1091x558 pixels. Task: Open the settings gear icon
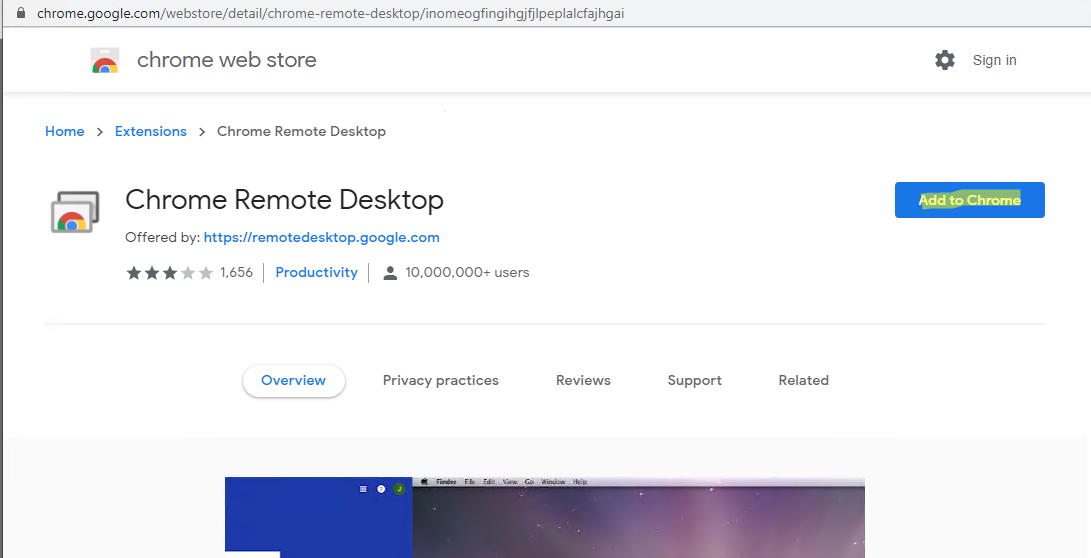[x=944, y=60]
